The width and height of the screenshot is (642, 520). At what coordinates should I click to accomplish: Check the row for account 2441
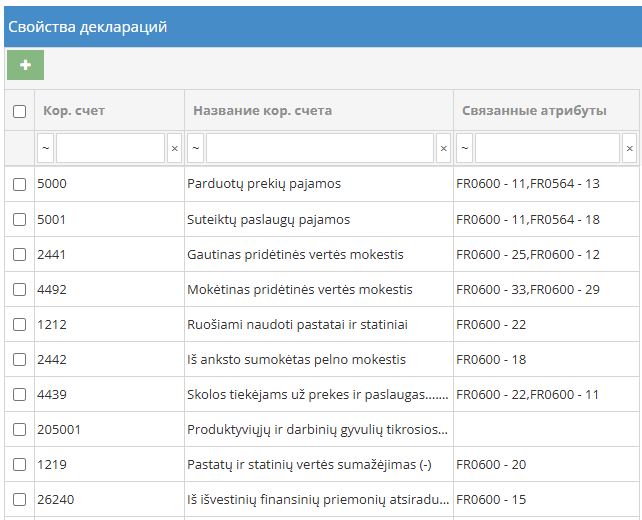[x=19, y=254]
